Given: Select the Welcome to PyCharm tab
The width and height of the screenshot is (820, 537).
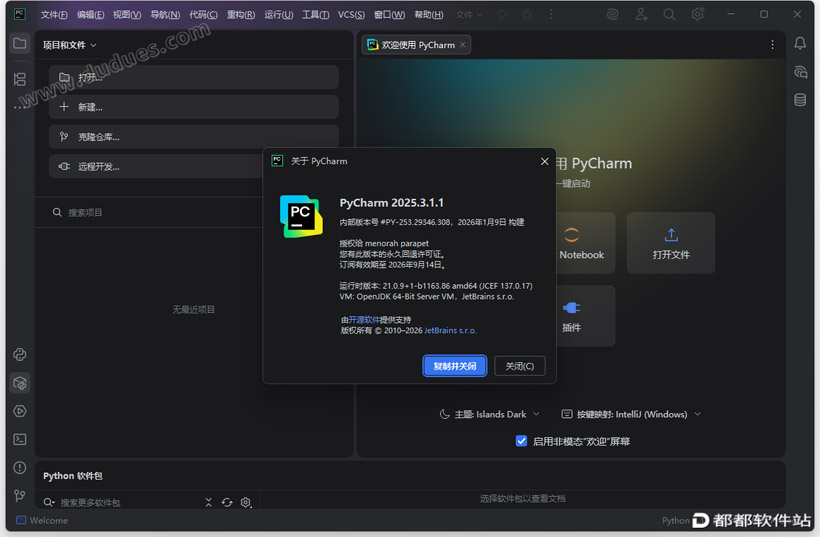Looking at the screenshot, I should tap(416, 45).
